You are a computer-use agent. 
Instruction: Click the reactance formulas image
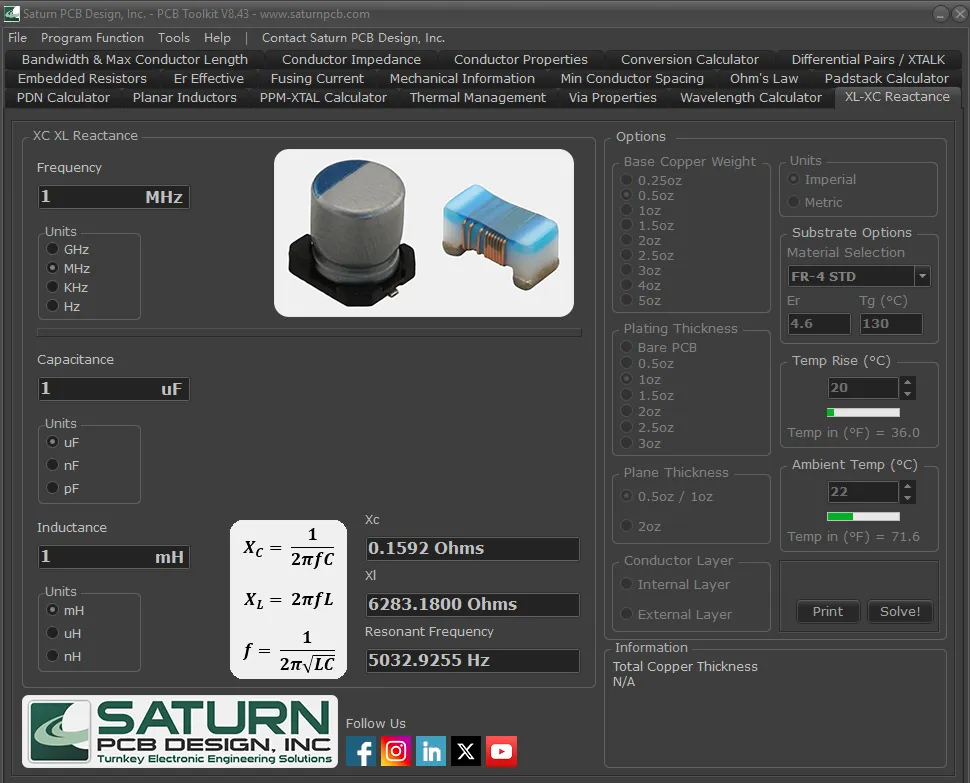click(x=288, y=599)
